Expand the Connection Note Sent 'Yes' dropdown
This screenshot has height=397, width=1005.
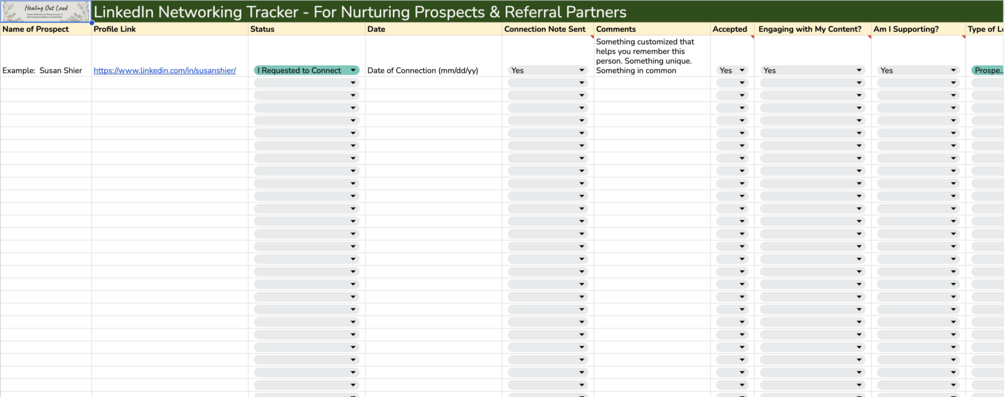[x=548, y=71]
